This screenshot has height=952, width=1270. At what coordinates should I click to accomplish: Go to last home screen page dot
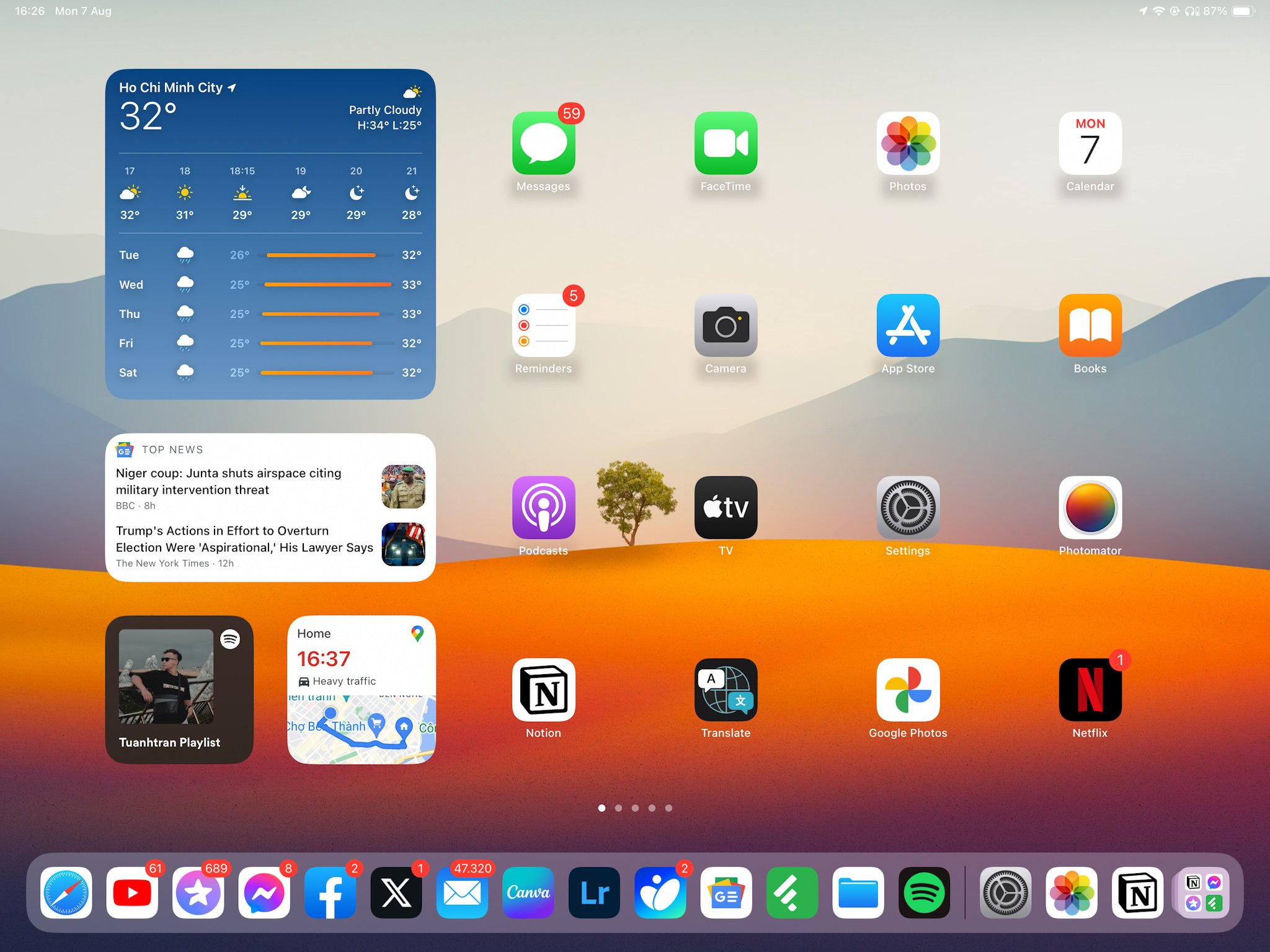tap(668, 808)
